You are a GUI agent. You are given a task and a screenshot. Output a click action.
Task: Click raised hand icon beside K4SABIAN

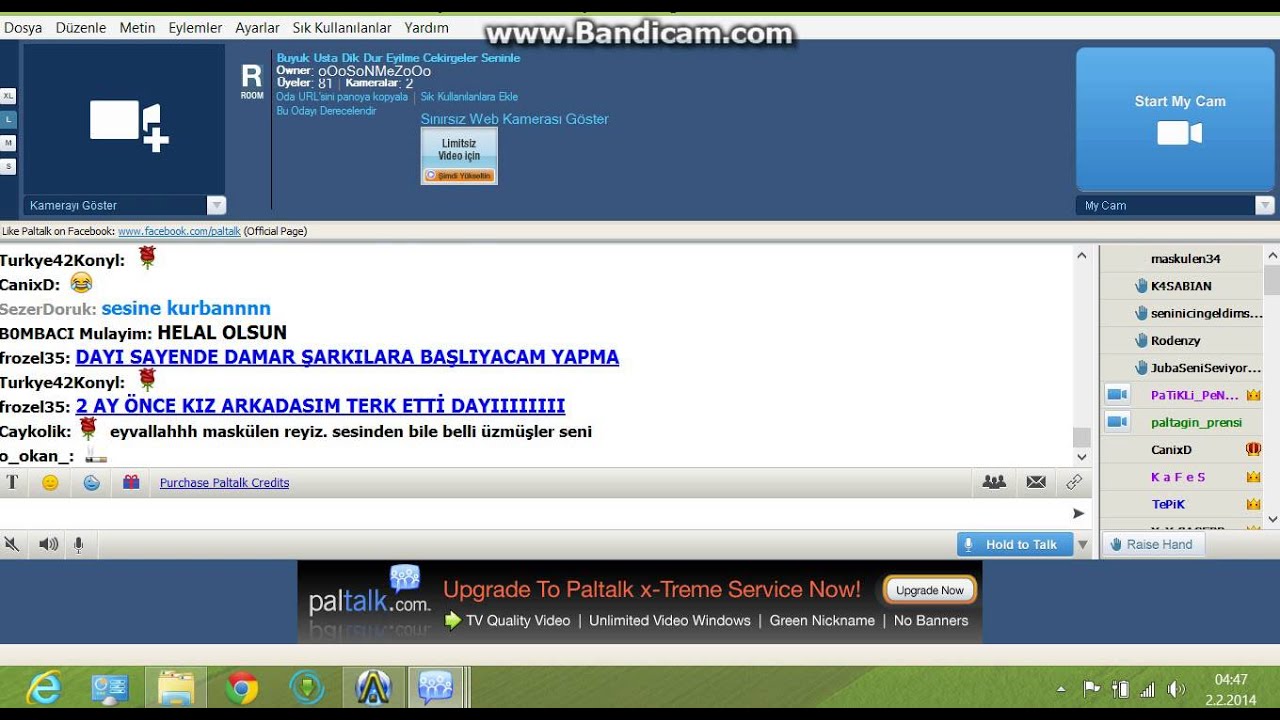[1141, 286]
